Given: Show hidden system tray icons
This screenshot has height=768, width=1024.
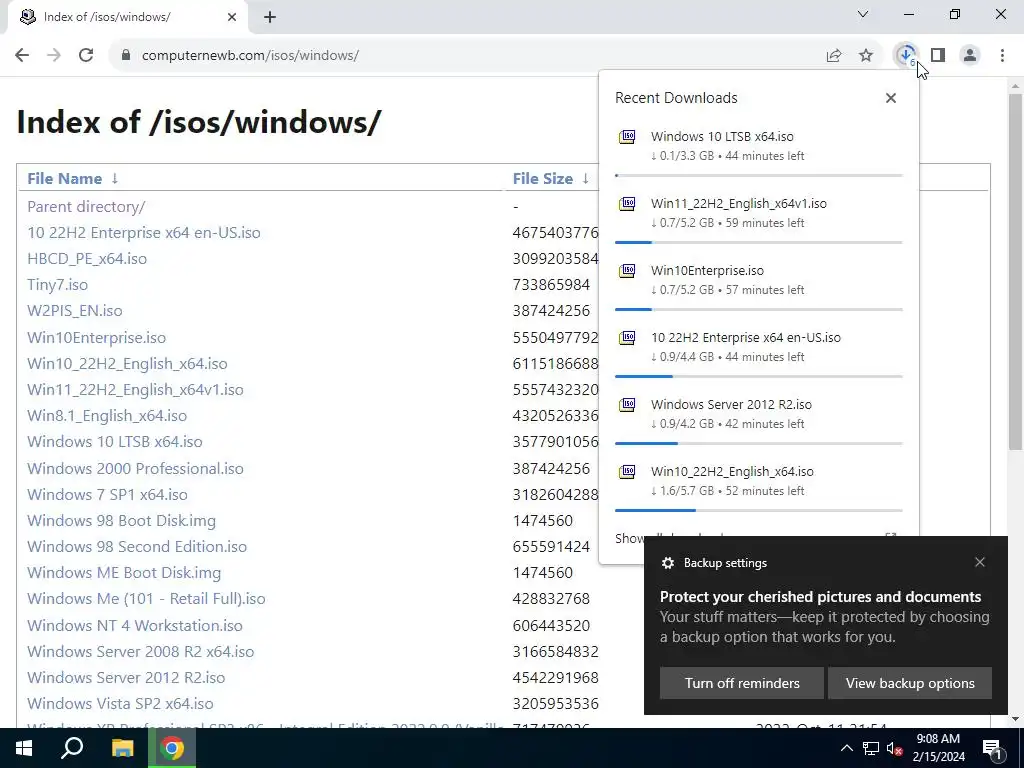Looking at the screenshot, I should [x=846, y=748].
